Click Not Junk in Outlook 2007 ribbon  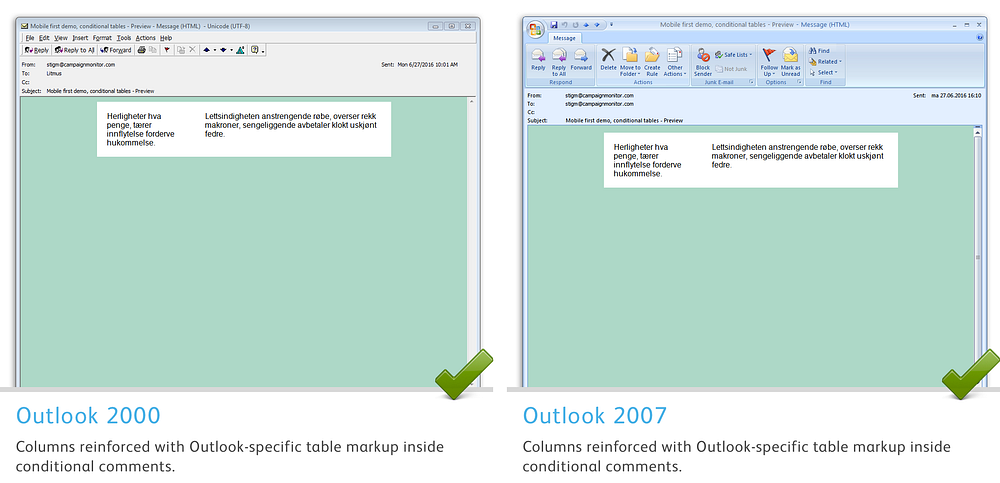point(731,69)
